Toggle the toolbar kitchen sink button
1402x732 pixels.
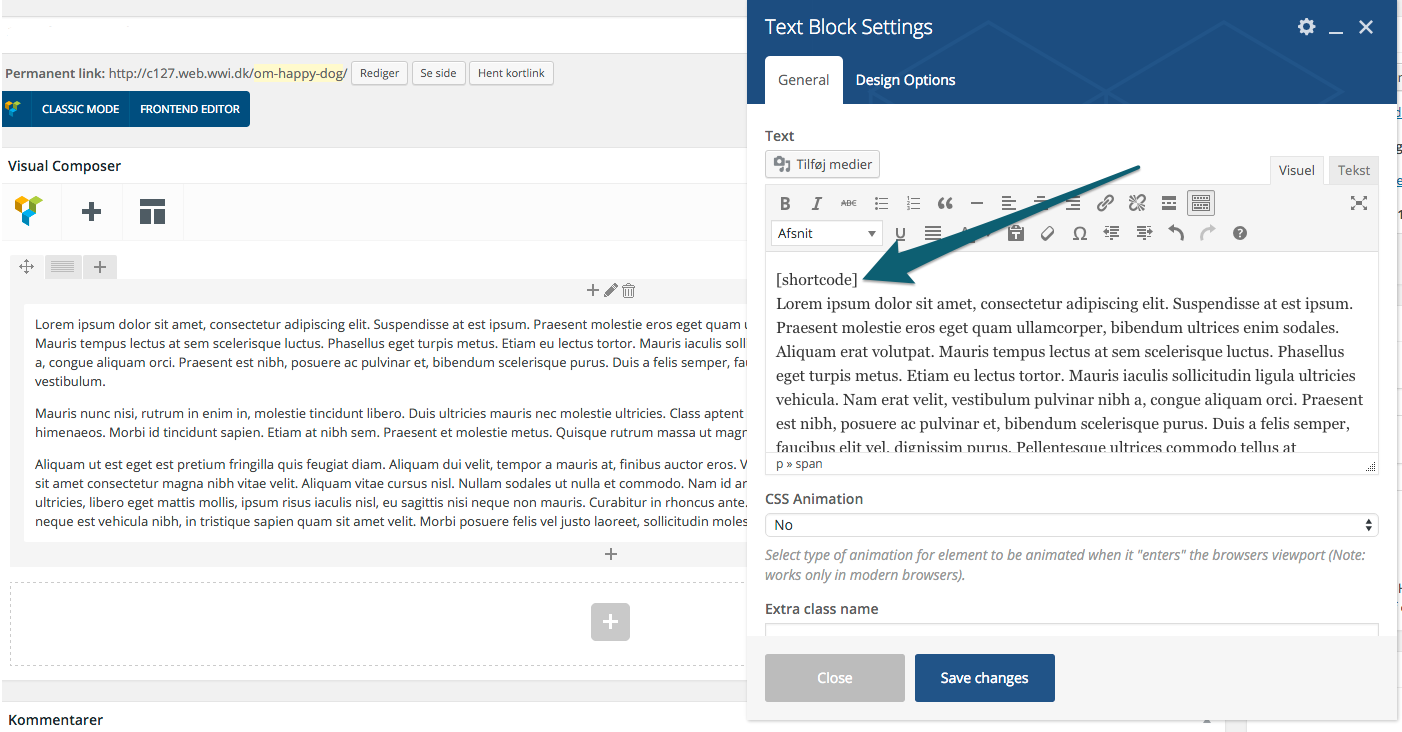click(1200, 204)
